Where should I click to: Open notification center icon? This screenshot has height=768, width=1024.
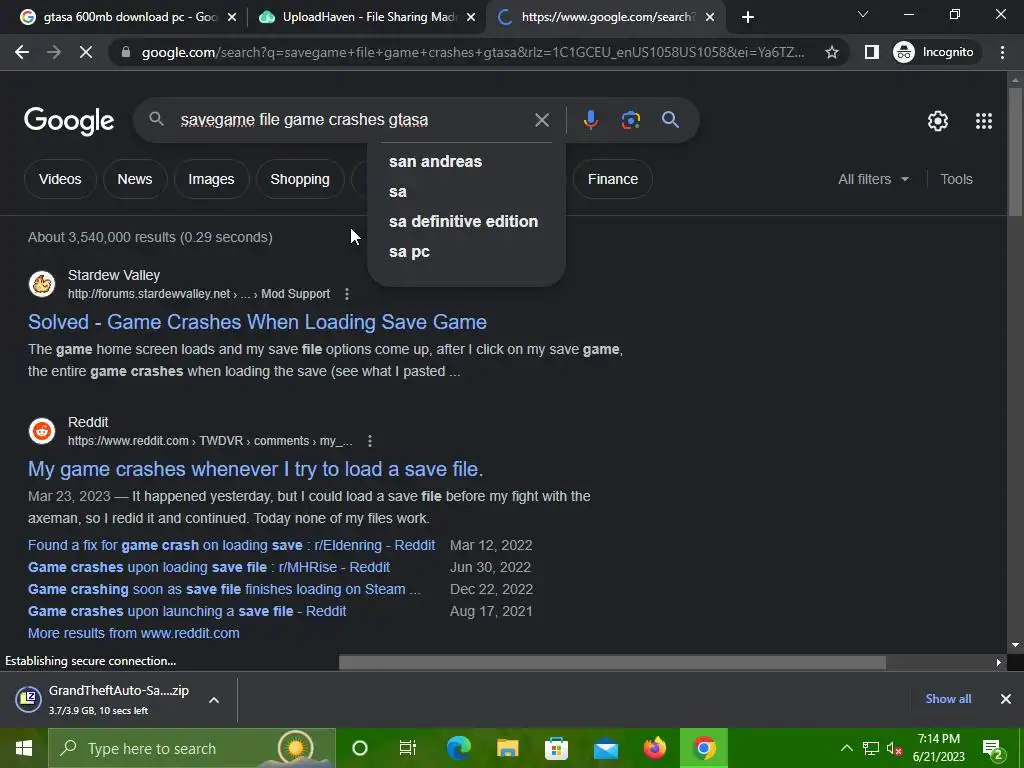(x=992, y=749)
